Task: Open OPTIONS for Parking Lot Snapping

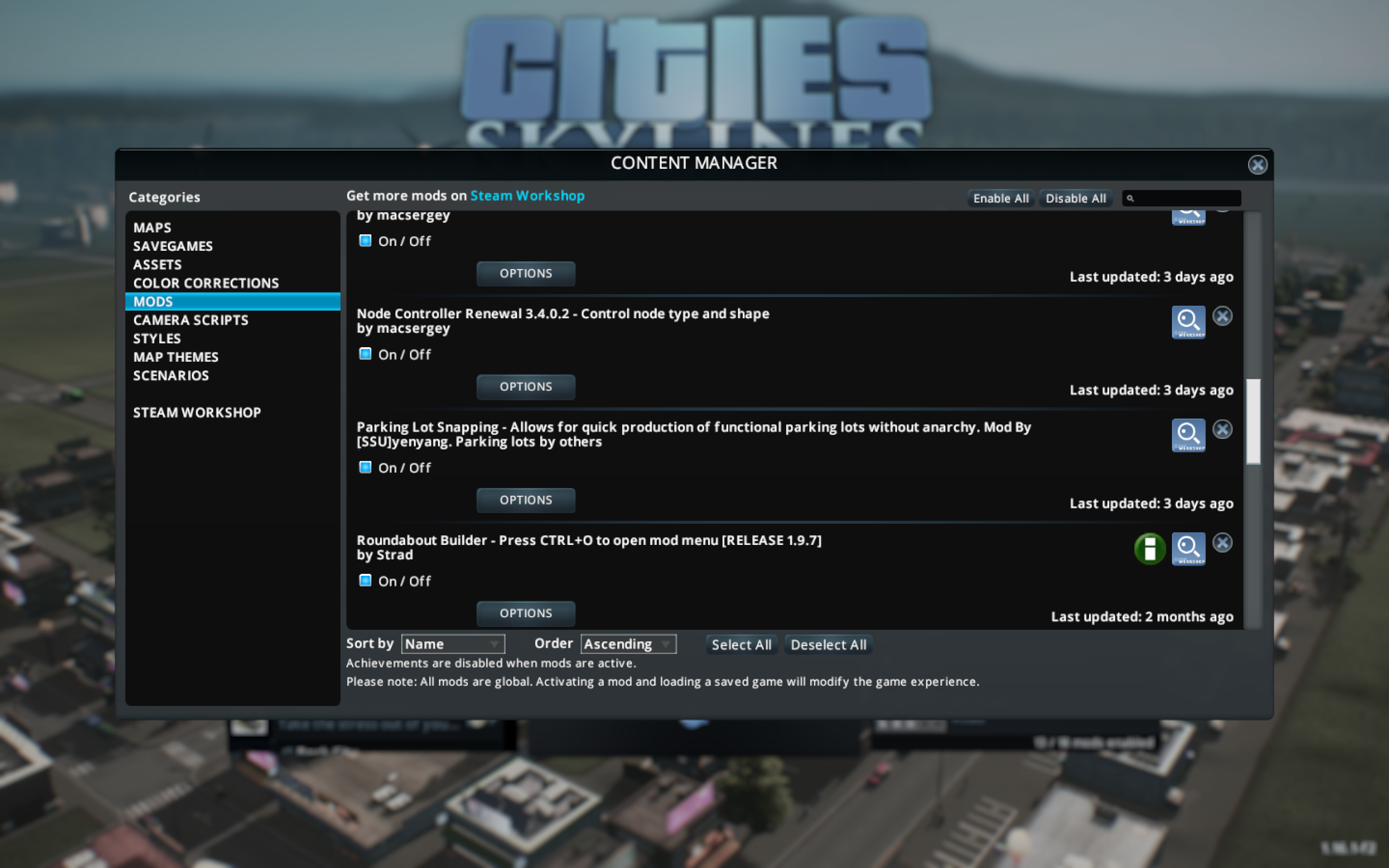Action: pos(526,500)
